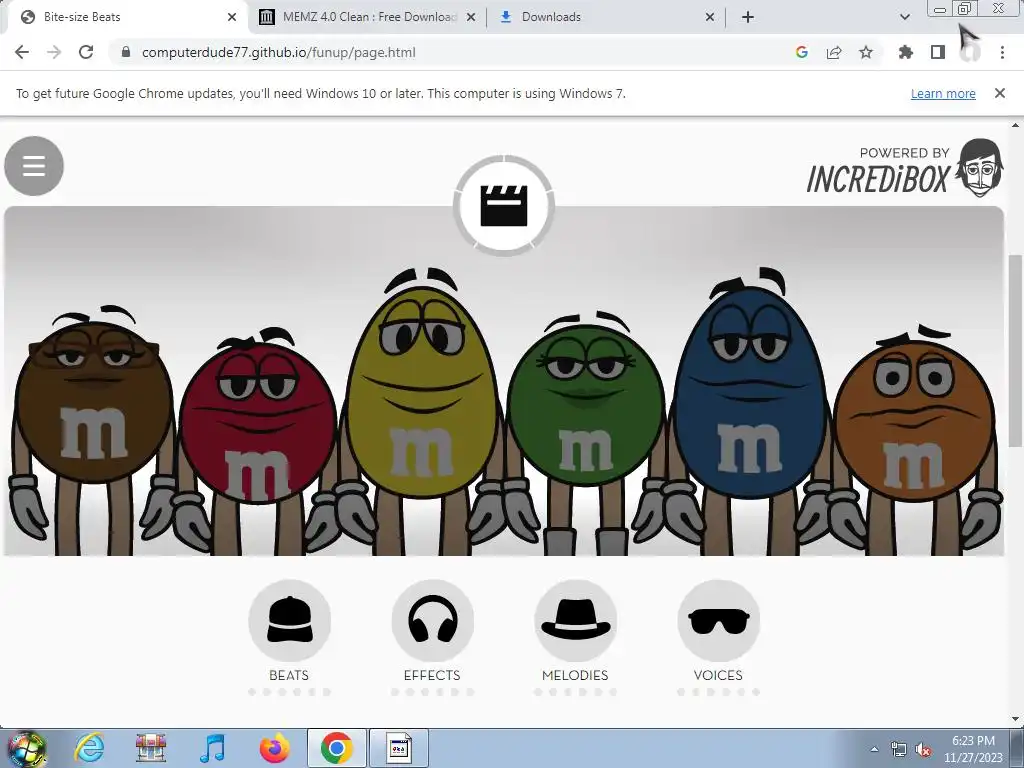The image size is (1024, 768).
Task: Open a new browser tab
Action: coord(748,17)
